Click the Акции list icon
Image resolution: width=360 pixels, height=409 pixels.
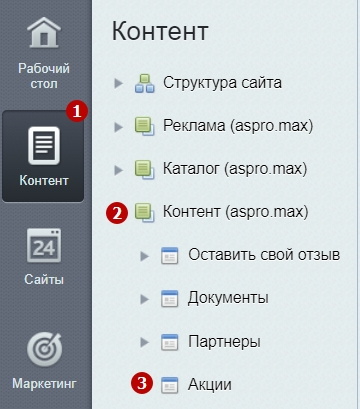pos(170,385)
